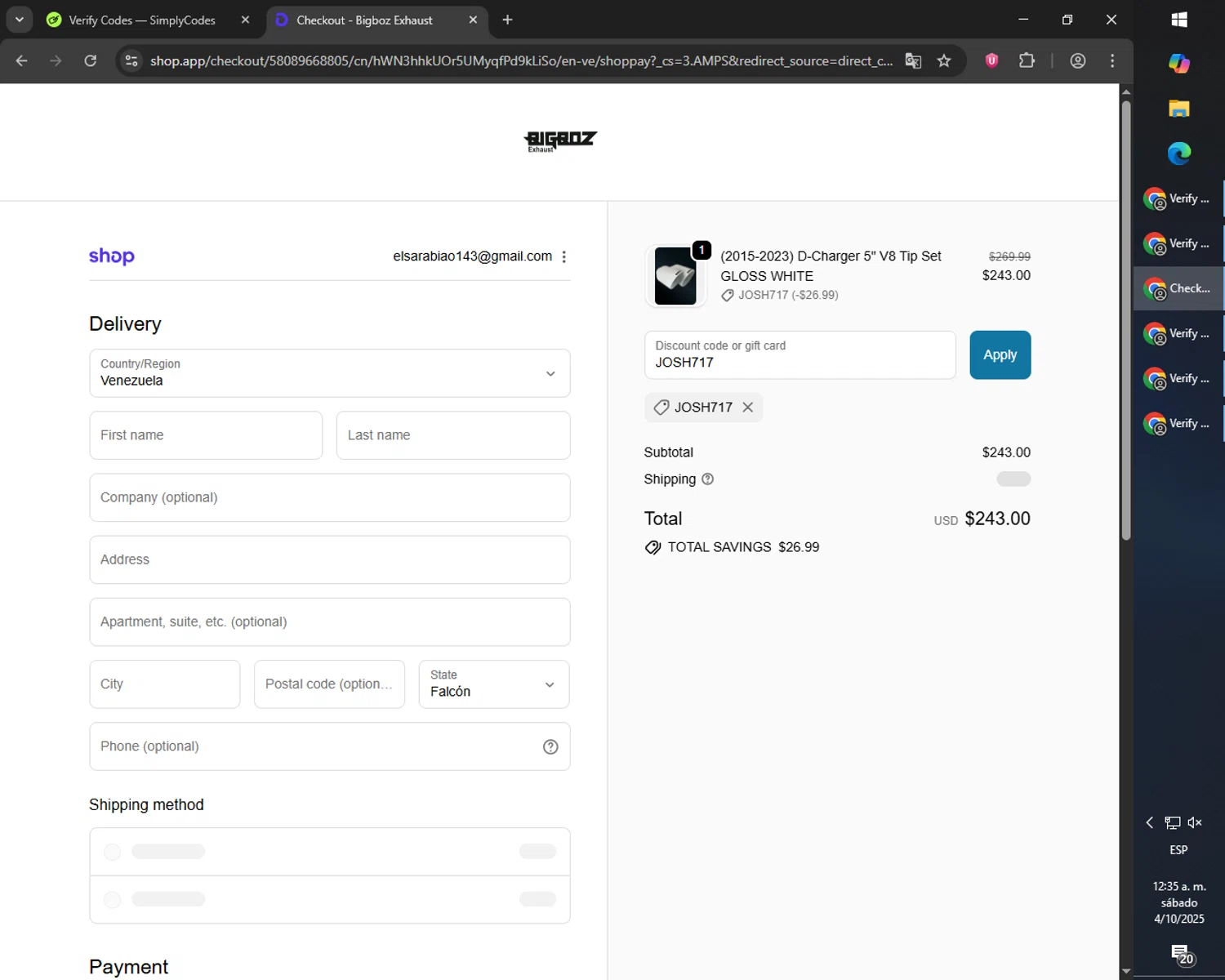Open the taskbar clock and date

coord(1179,902)
